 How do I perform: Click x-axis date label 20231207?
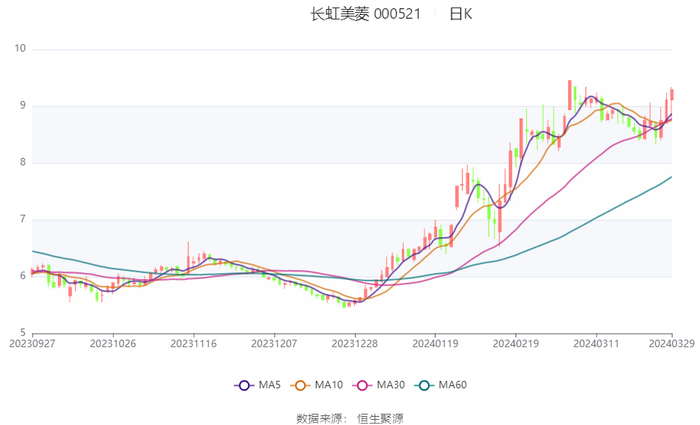tap(274, 343)
